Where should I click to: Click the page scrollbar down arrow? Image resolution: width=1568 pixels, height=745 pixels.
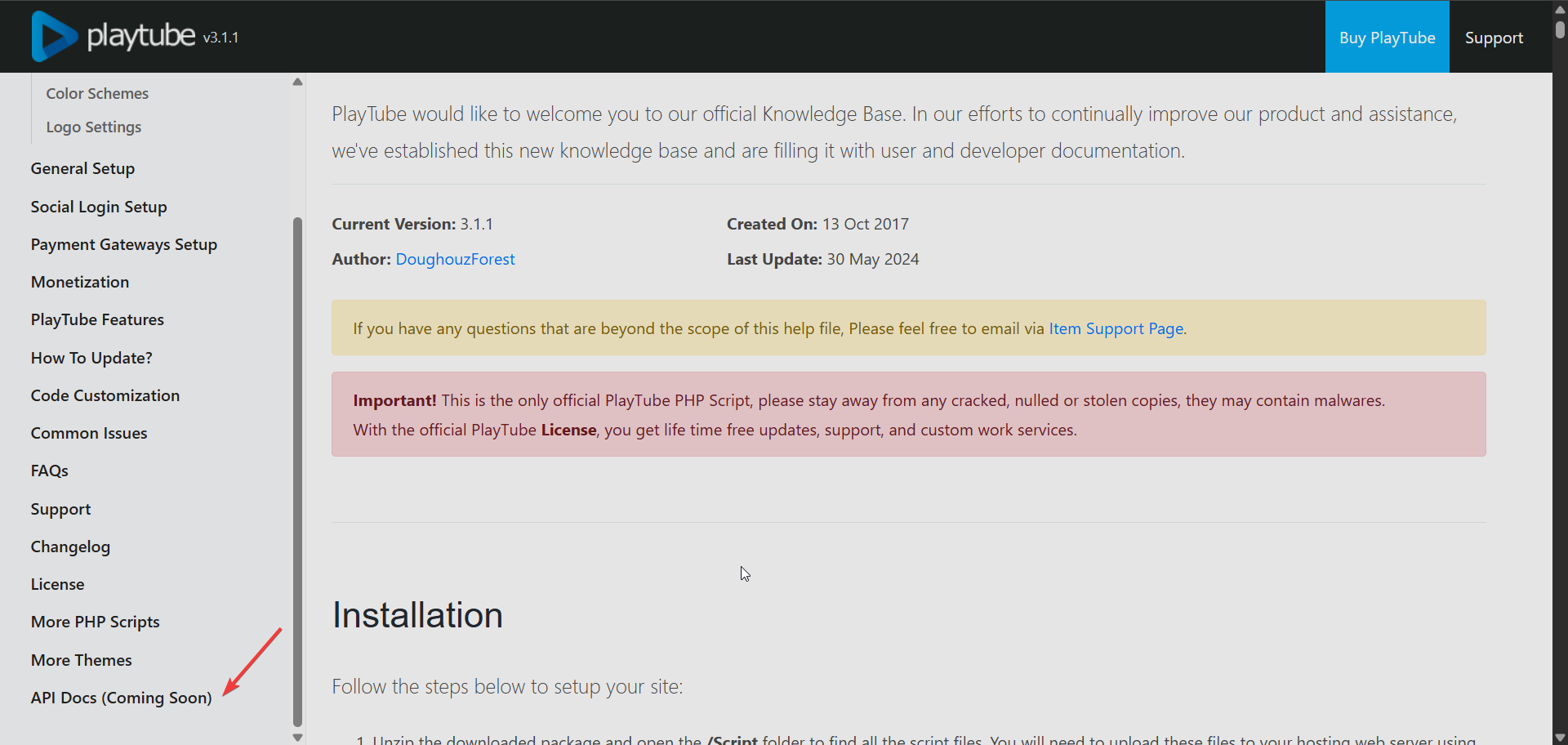coord(1560,737)
